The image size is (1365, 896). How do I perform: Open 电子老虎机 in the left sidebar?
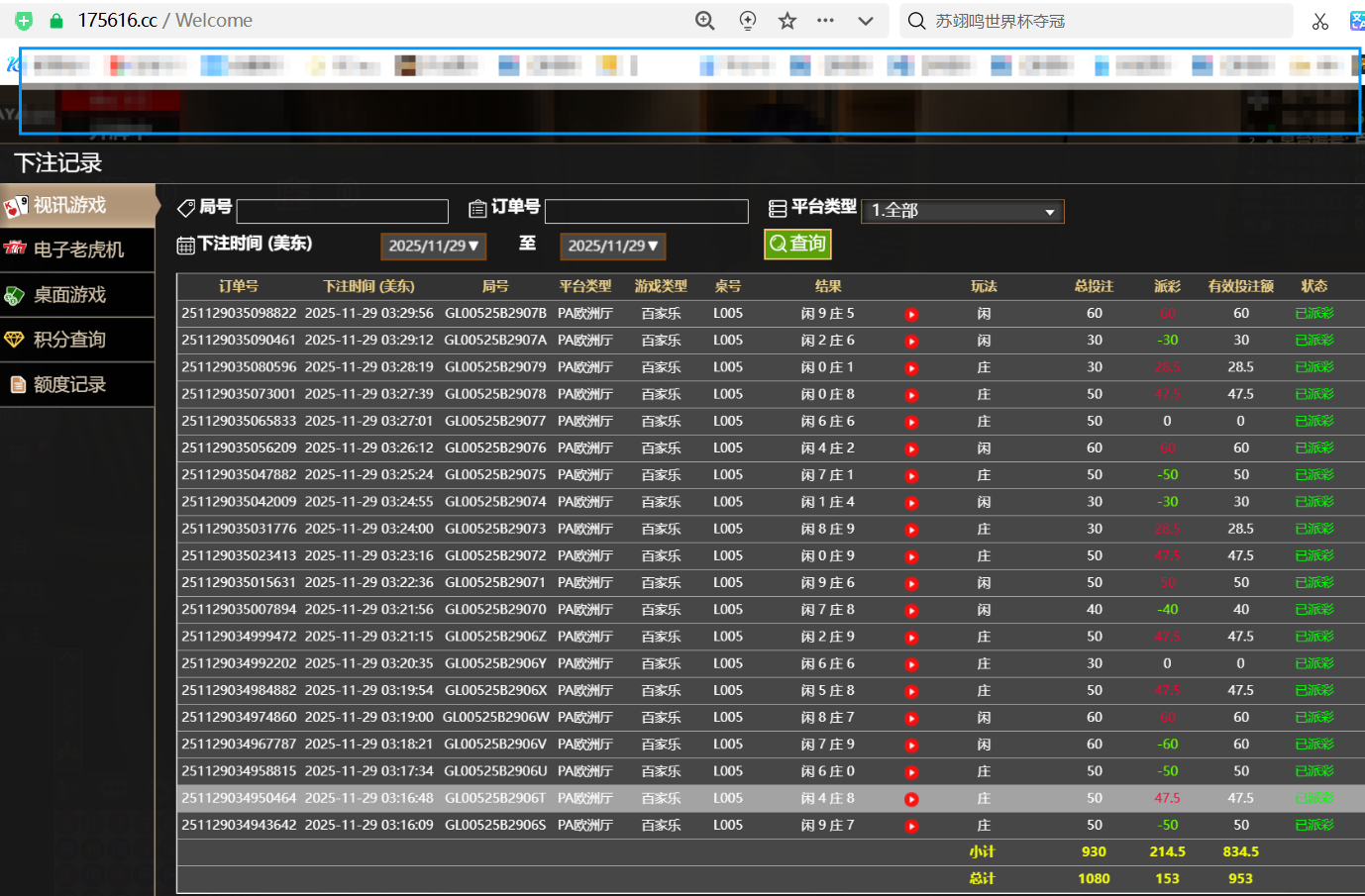(x=77, y=249)
